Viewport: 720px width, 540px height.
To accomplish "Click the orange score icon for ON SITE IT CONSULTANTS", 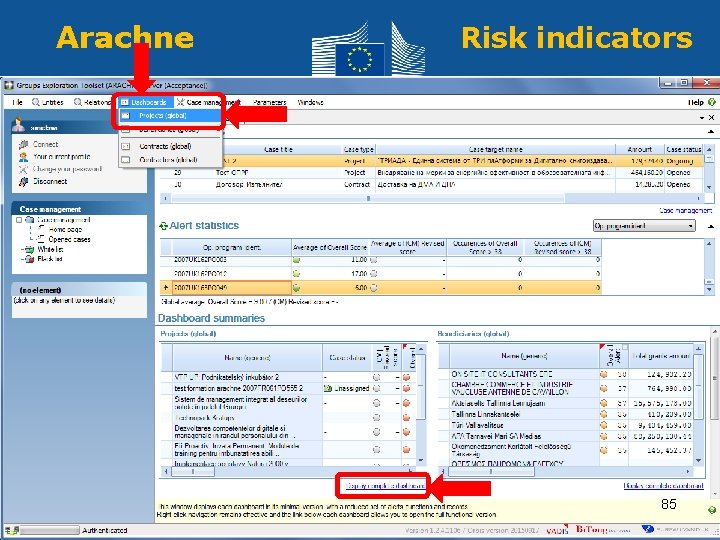I will click(604, 375).
